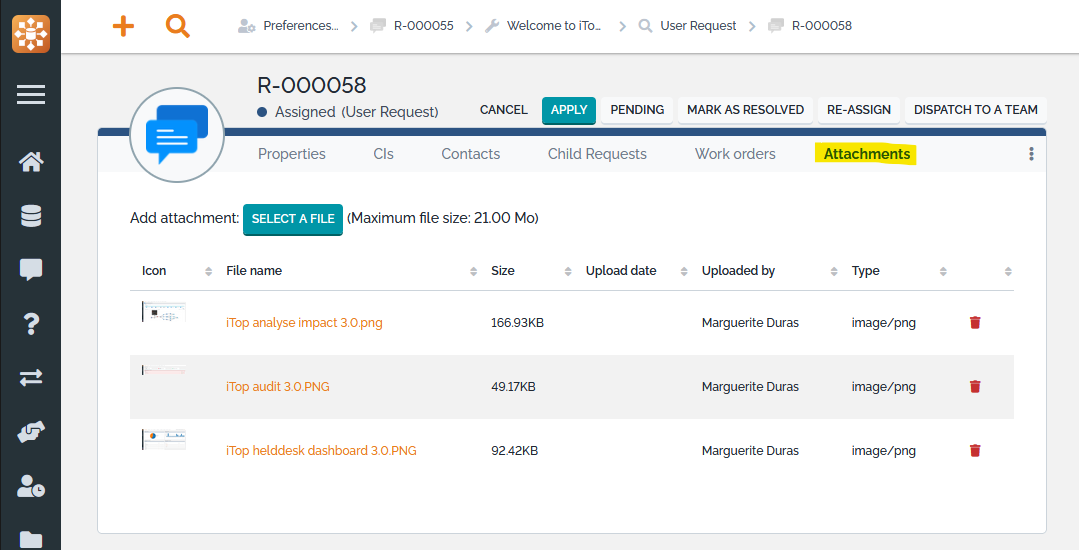Open the three-dot tabs overflow menu
This screenshot has width=1079, height=550.
(x=1031, y=154)
